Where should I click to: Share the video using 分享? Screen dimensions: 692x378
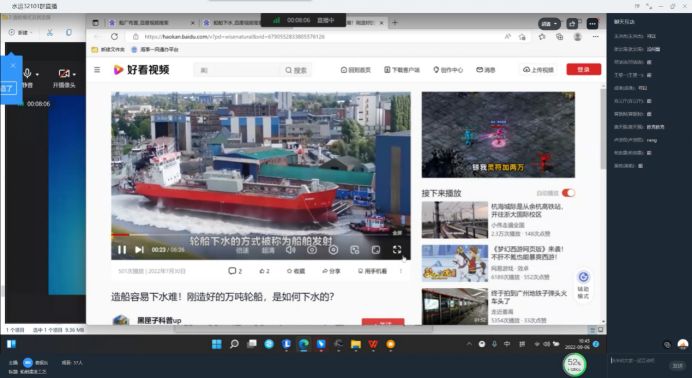[331, 271]
